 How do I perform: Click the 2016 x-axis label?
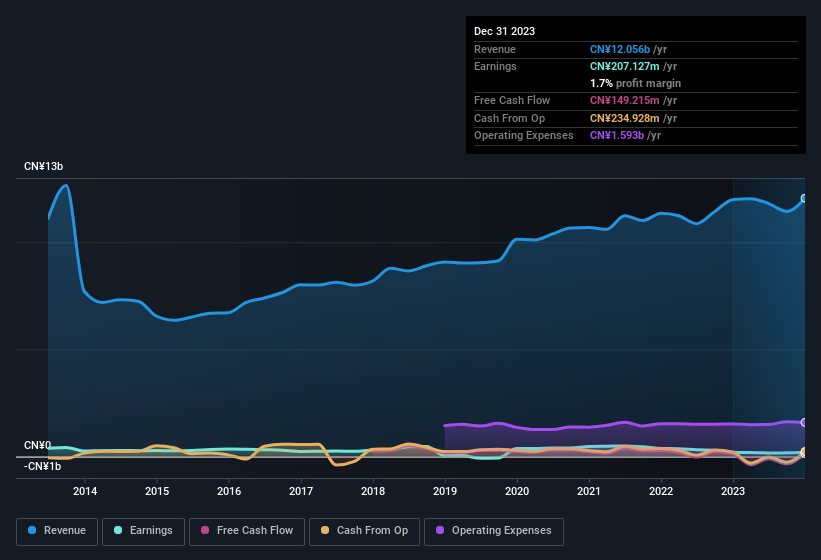(229, 491)
